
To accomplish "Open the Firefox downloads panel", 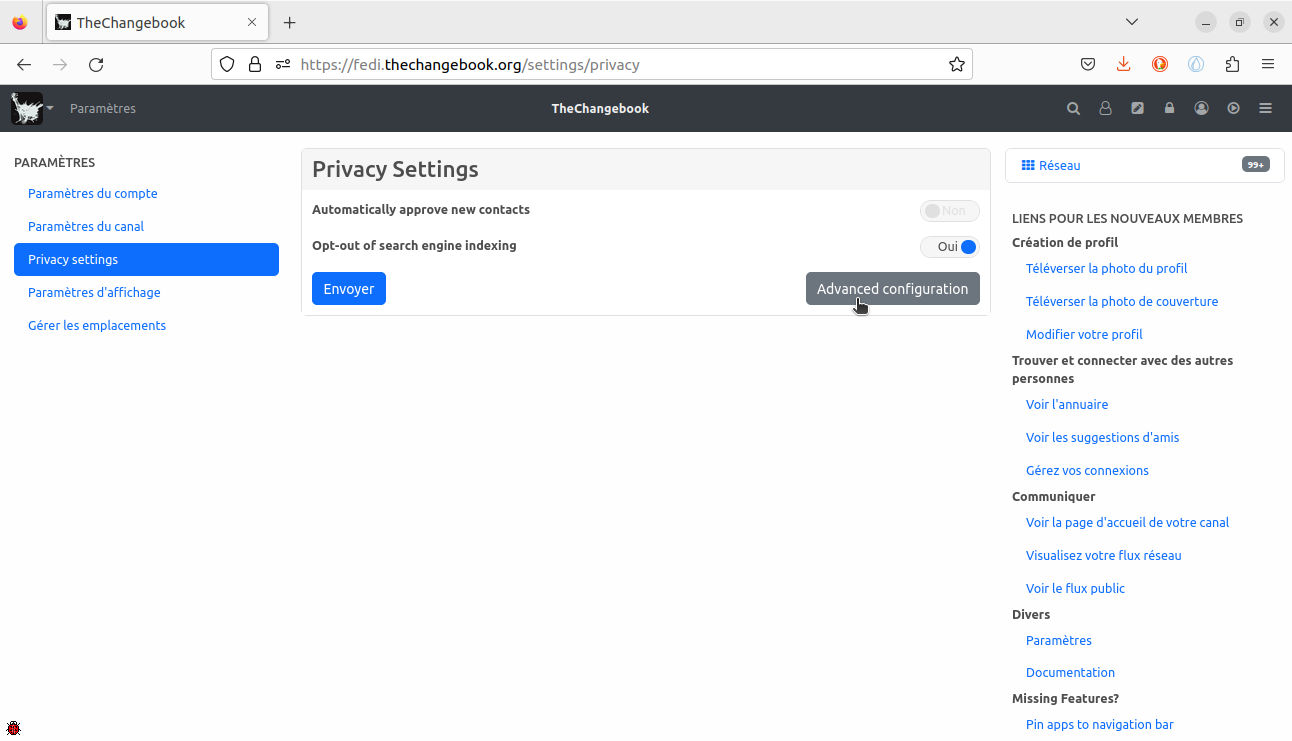I will (1124, 64).
